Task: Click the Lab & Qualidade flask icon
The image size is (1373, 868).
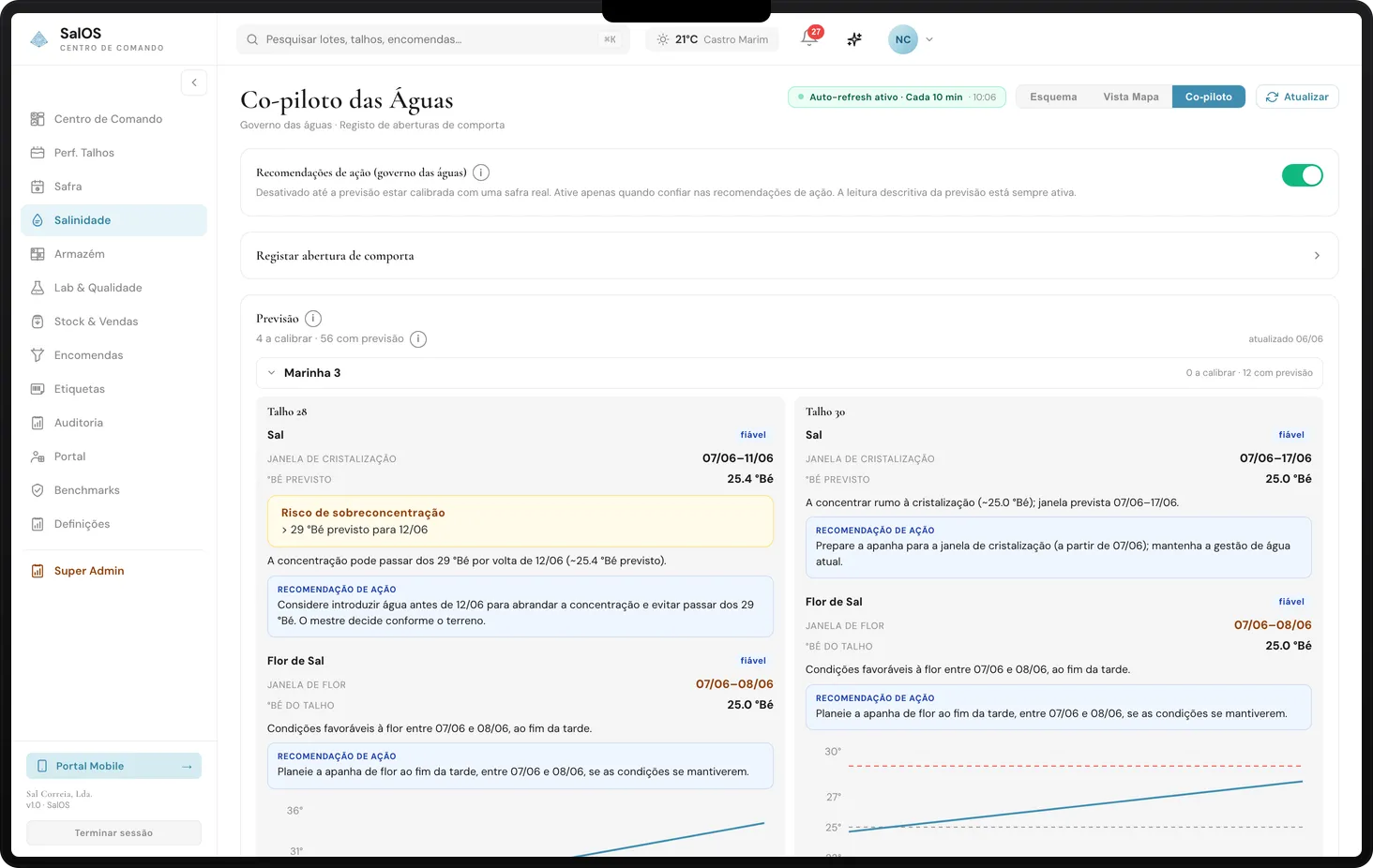Action: coord(38,288)
